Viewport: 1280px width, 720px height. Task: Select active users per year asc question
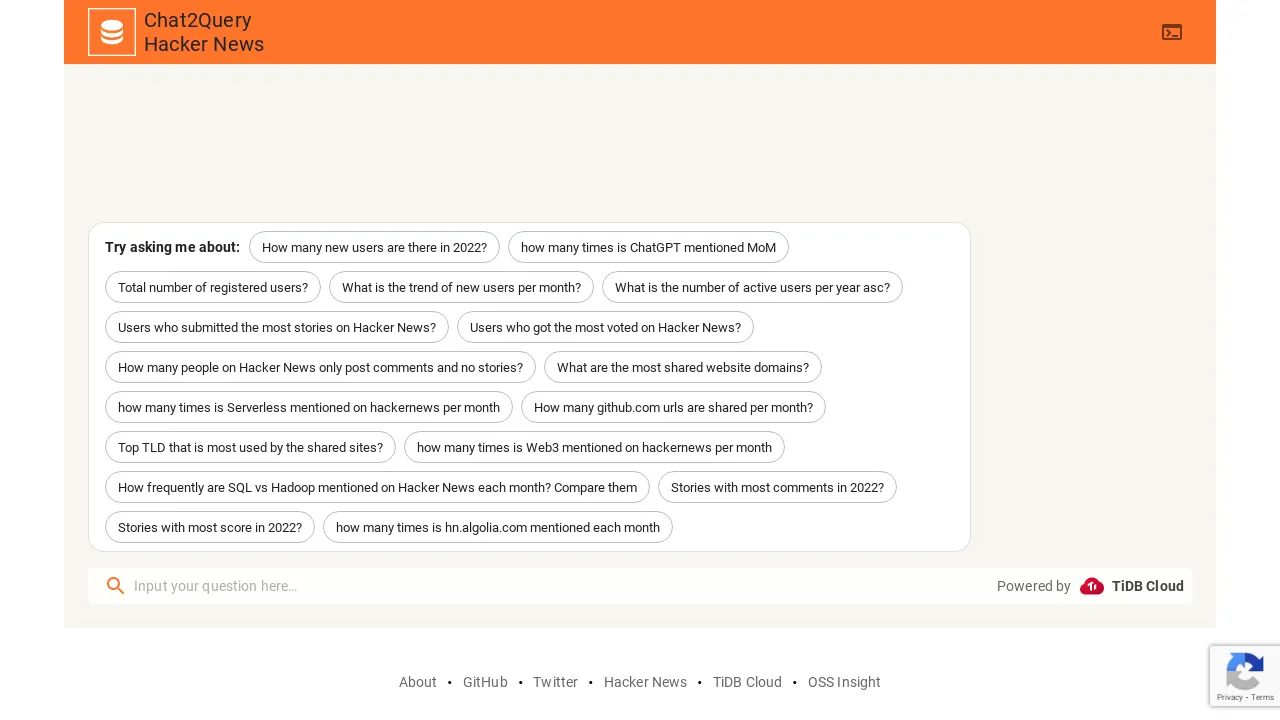(x=752, y=287)
